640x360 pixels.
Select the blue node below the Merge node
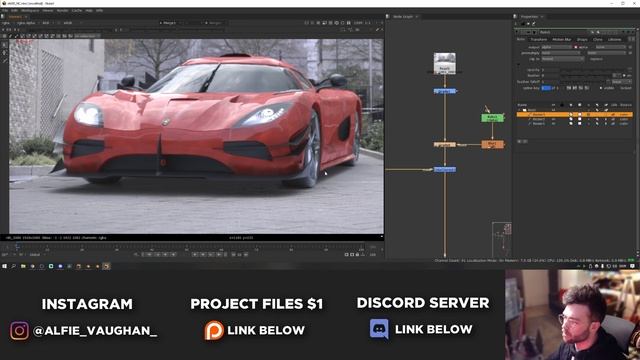tap(444, 169)
